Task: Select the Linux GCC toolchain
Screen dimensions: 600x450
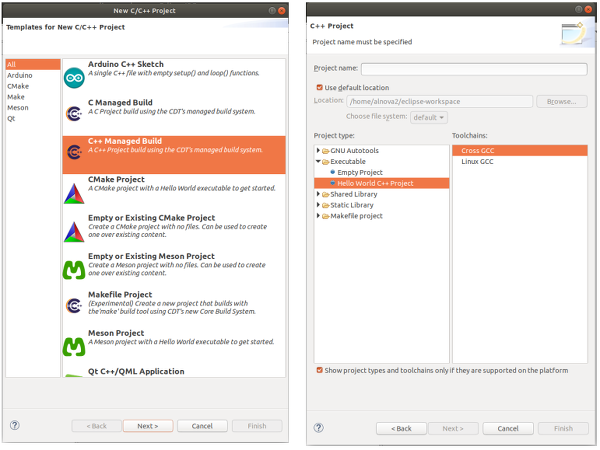Action: click(520, 161)
